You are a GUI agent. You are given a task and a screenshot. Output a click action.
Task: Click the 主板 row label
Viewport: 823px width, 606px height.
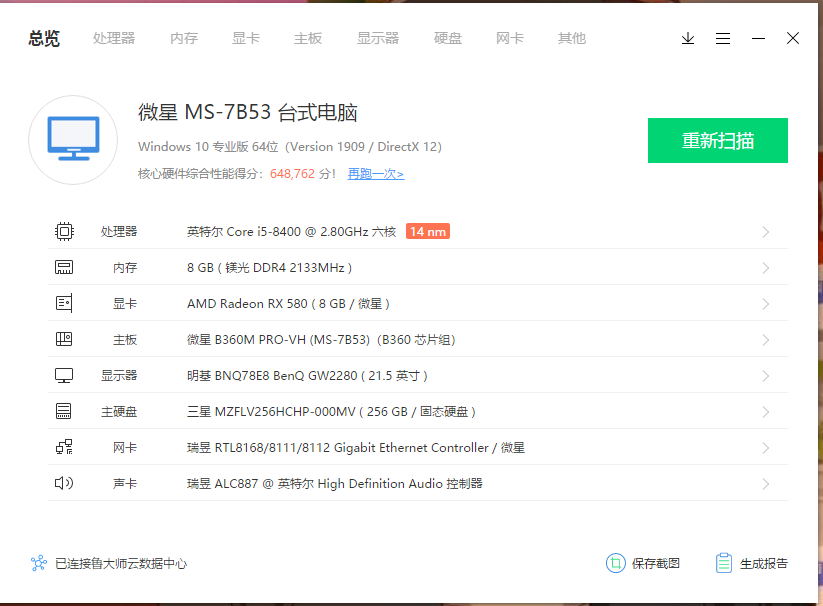(125, 339)
